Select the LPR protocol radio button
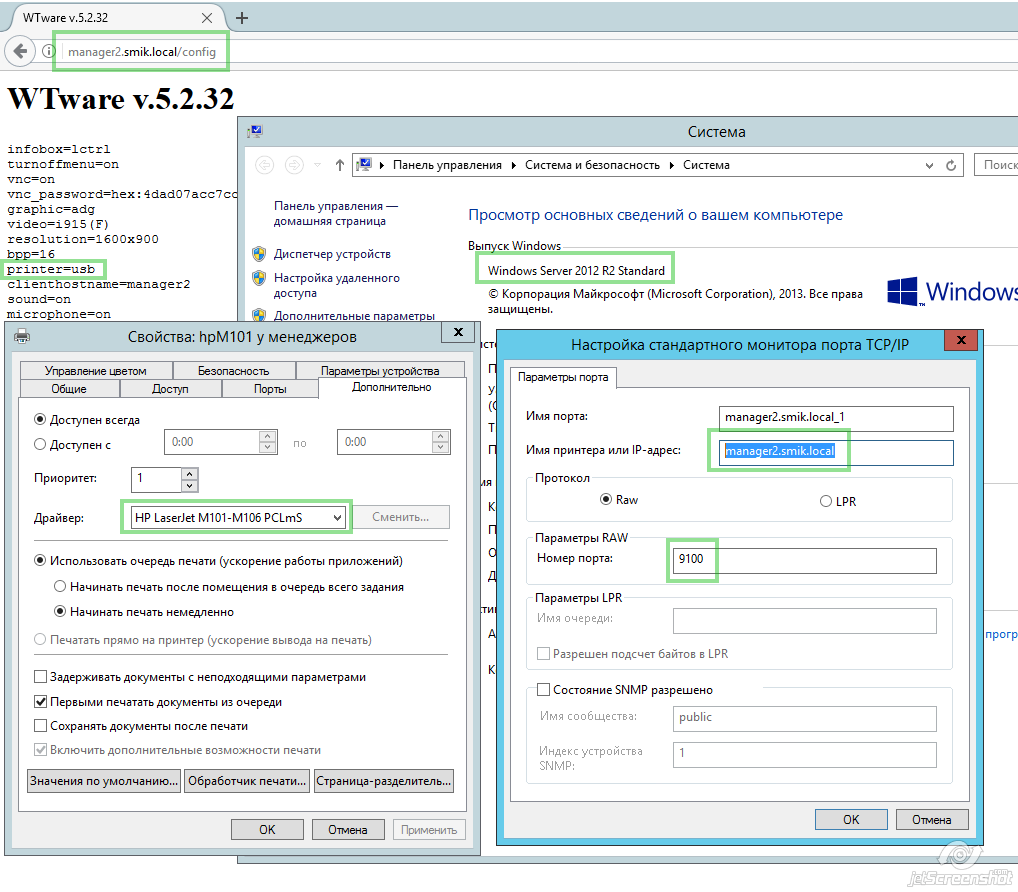Image resolution: width=1018 pixels, height=892 pixels. [x=825, y=500]
